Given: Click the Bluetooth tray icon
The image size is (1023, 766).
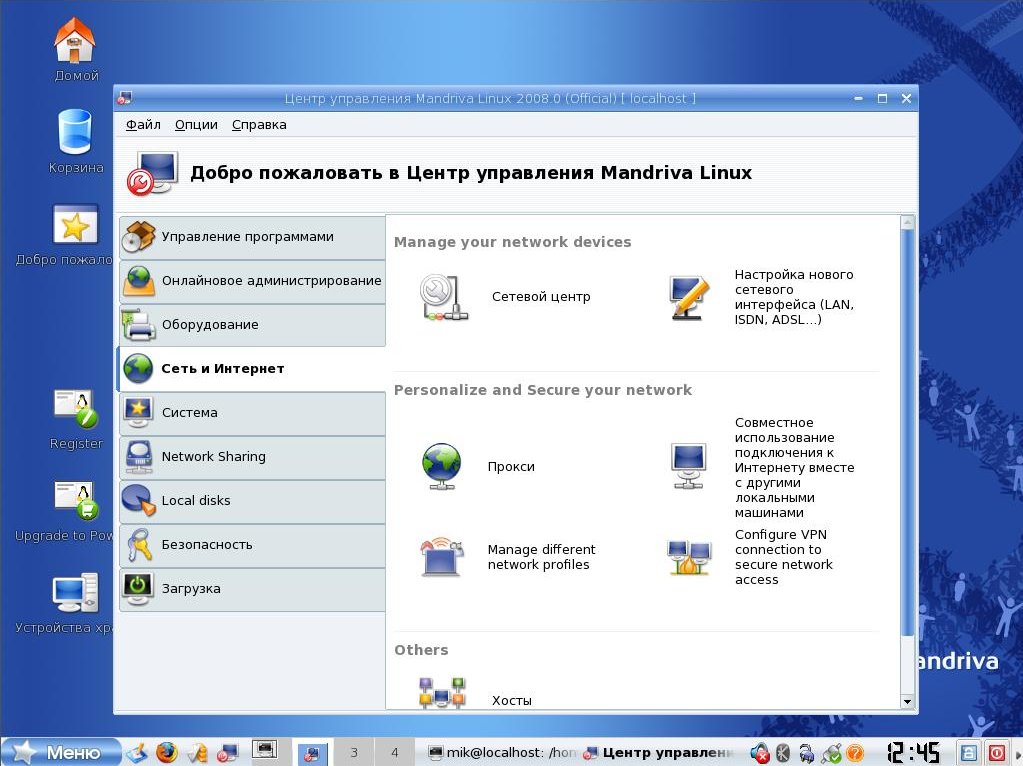Looking at the screenshot, I should 783,754.
